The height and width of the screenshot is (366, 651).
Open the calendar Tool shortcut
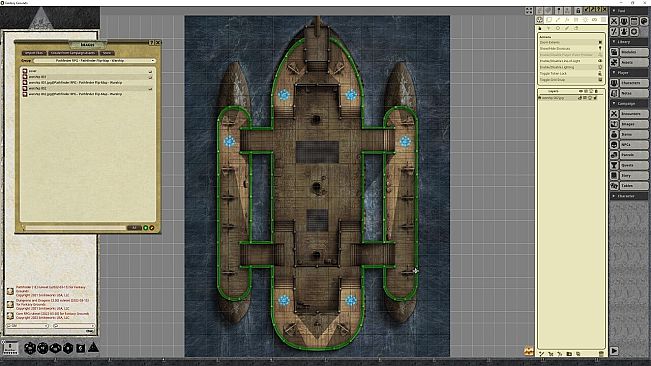(x=634, y=21)
